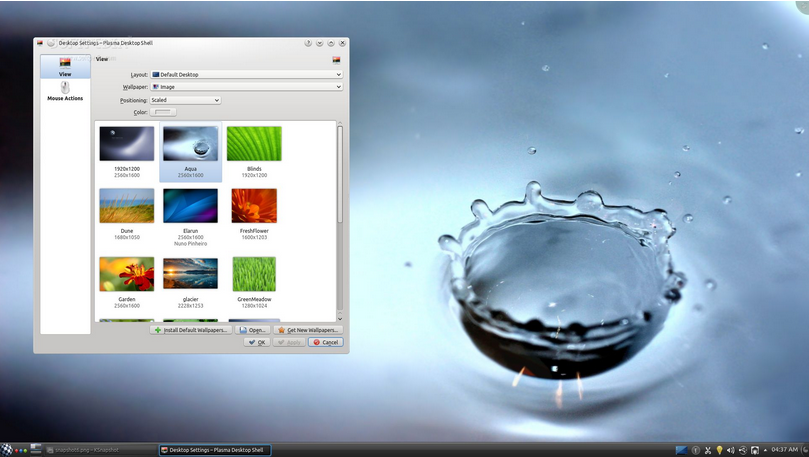
Task: Open Klipper clipboard scissors icon
Action: pyautogui.click(x=708, y=450)
